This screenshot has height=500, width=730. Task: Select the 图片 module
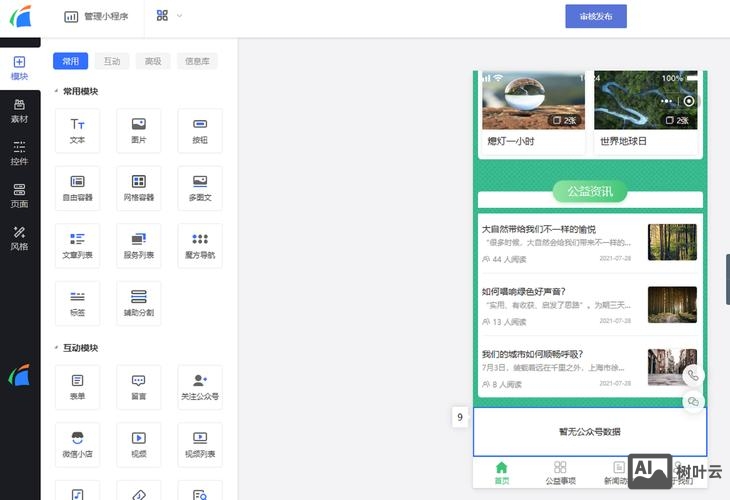(139, 131)
